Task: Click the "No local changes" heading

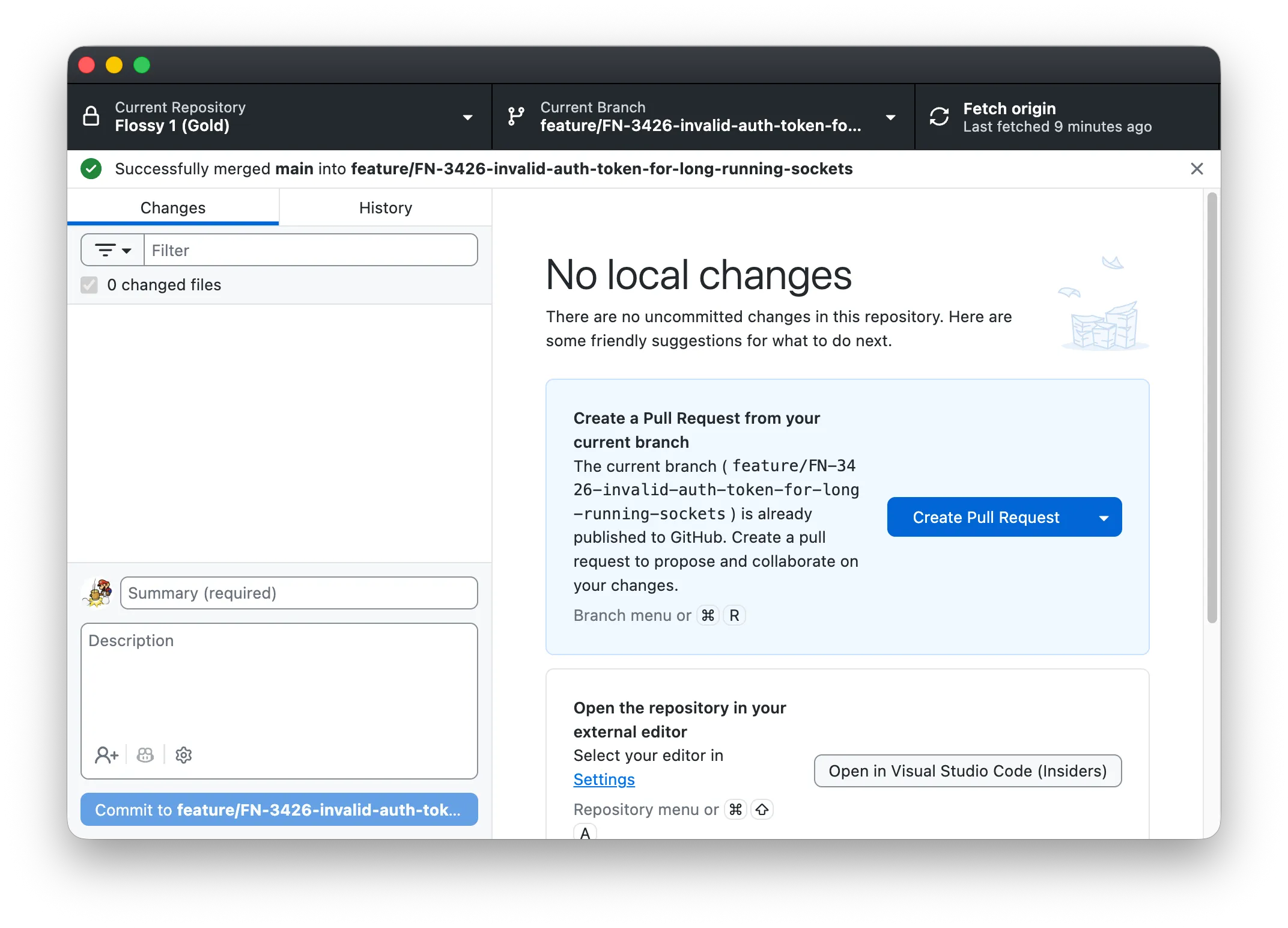Action: (x=699, y=275)
